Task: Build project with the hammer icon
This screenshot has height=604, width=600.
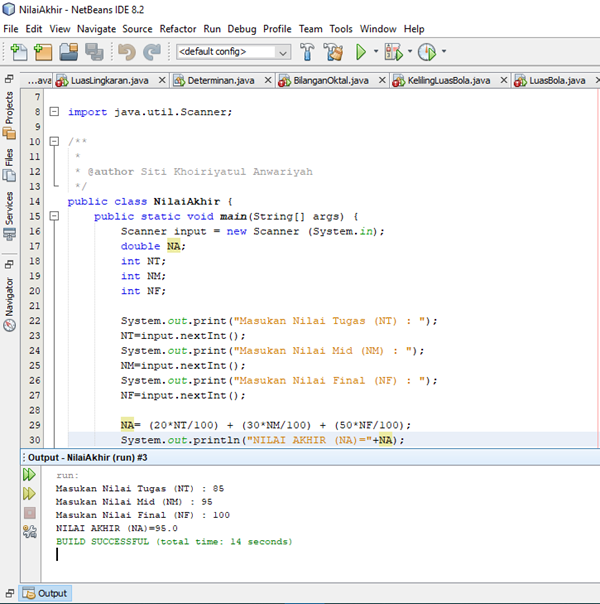Action: (x=307, y=52)
